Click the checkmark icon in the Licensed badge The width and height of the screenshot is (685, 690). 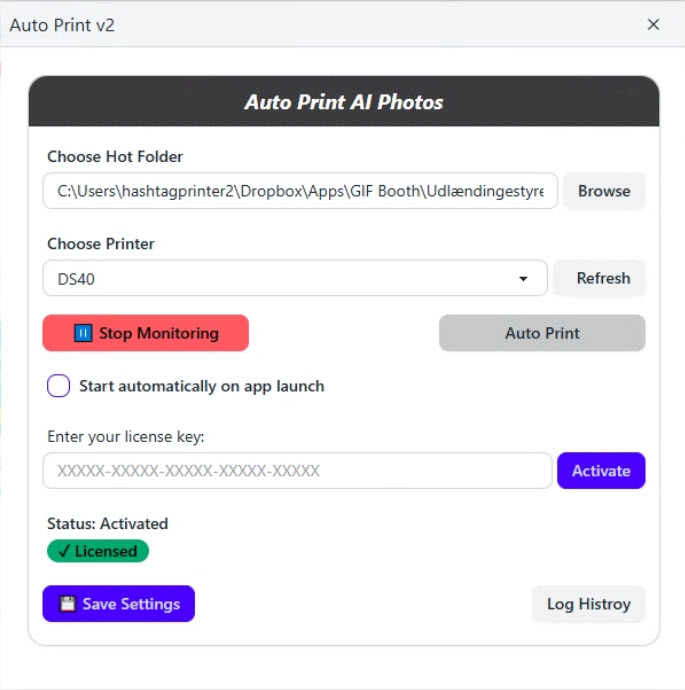(x=64, y=551)
